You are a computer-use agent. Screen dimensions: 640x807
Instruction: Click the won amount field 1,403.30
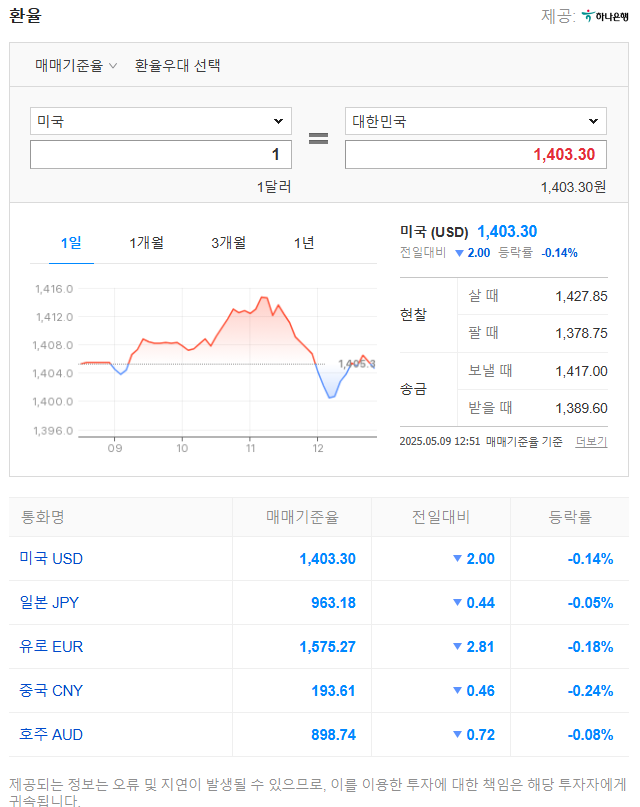tap(476, 154)
